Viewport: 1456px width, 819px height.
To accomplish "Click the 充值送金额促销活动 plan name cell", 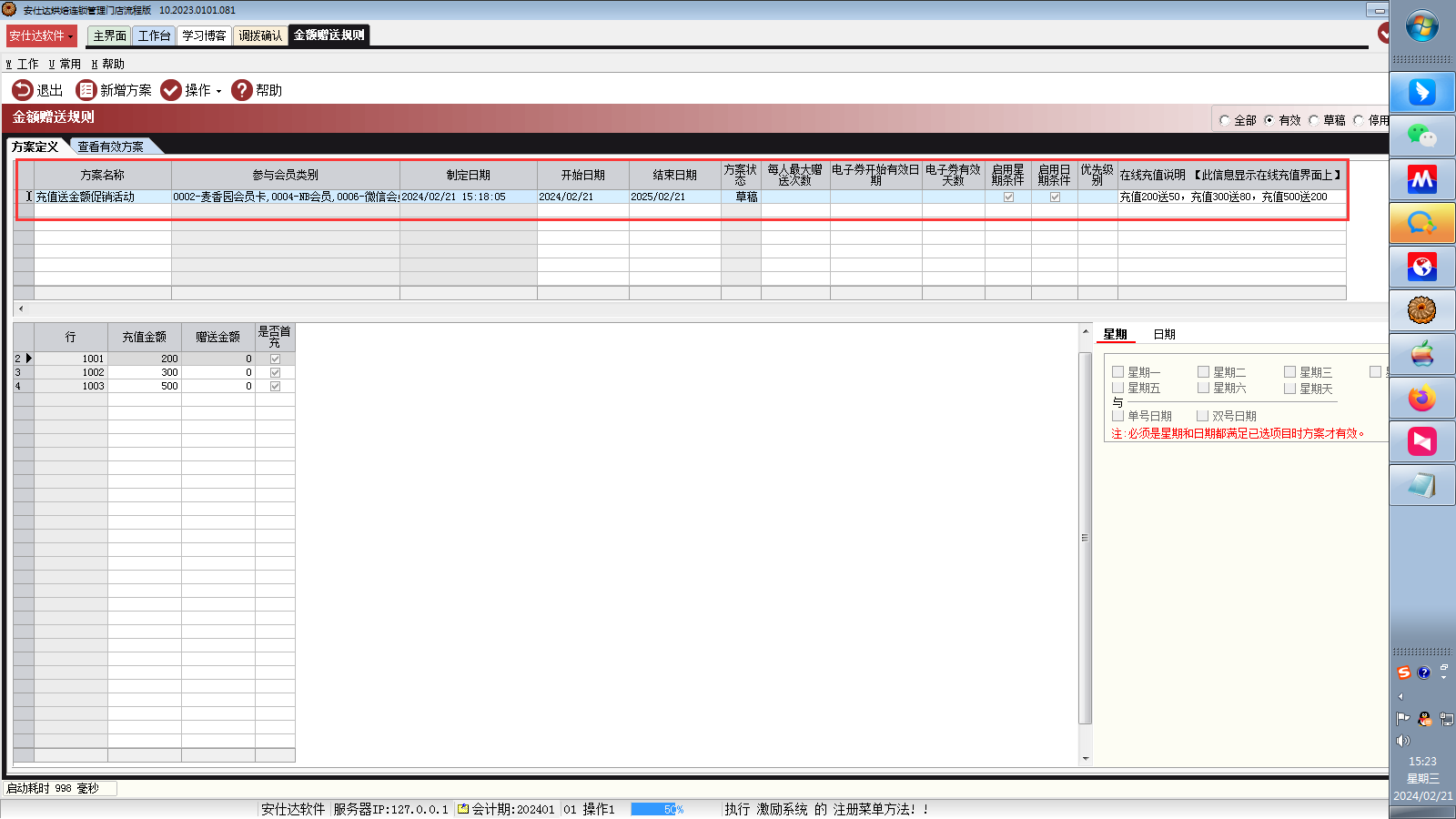I will pos(103,197).
